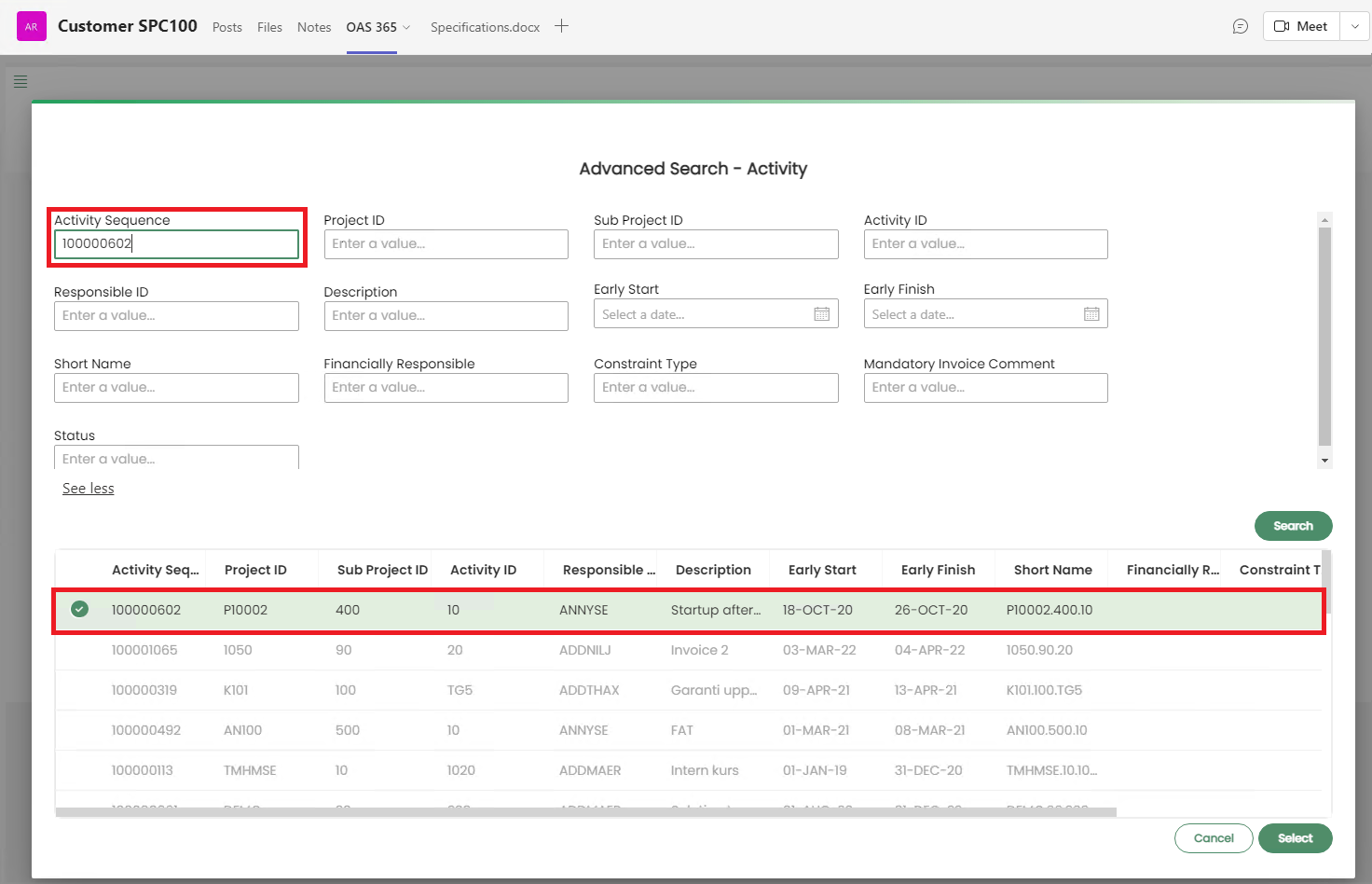Collapse search fields with See less

(89, 489)
